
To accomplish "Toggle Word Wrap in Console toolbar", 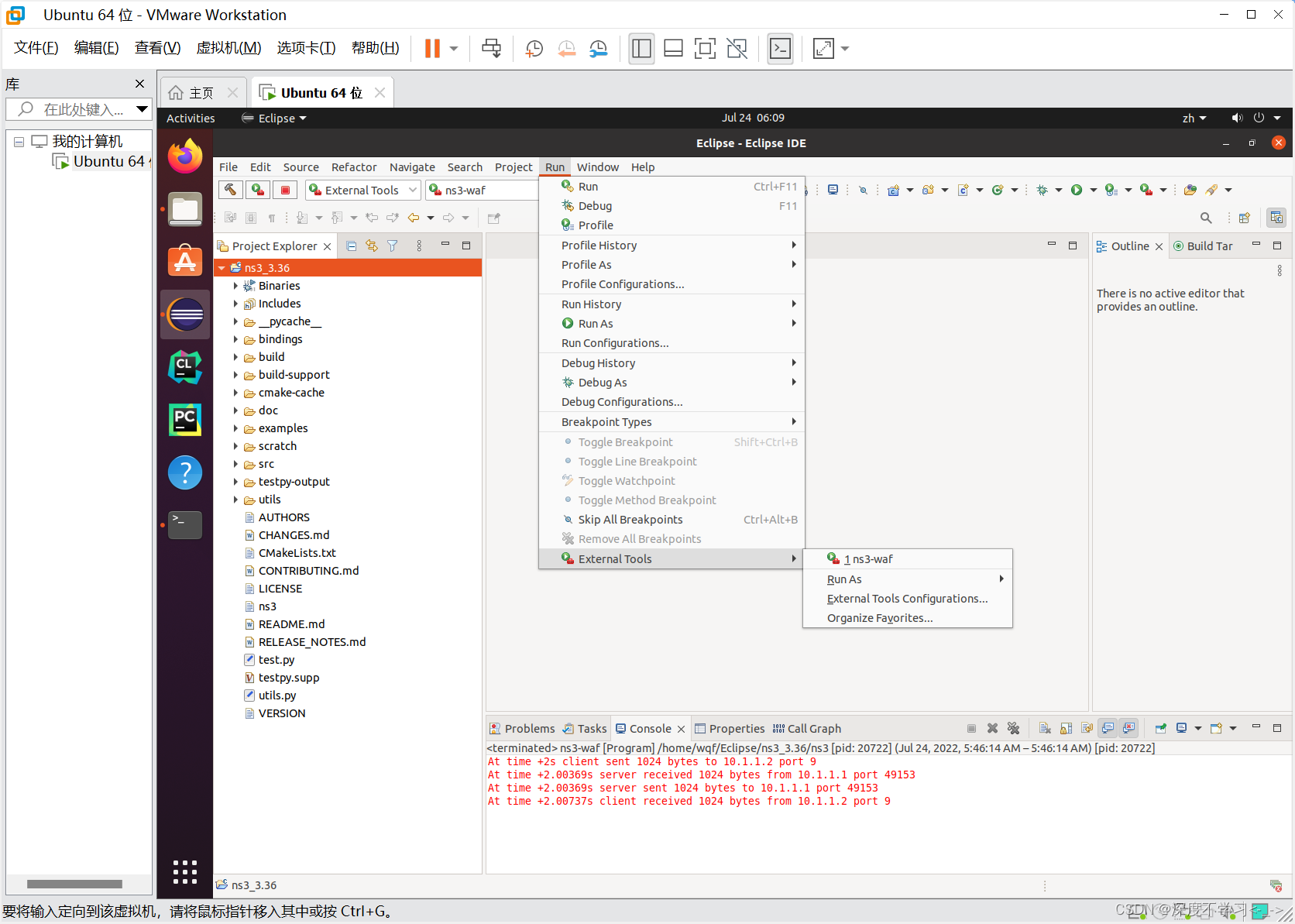I will [x=1087, y=728].
